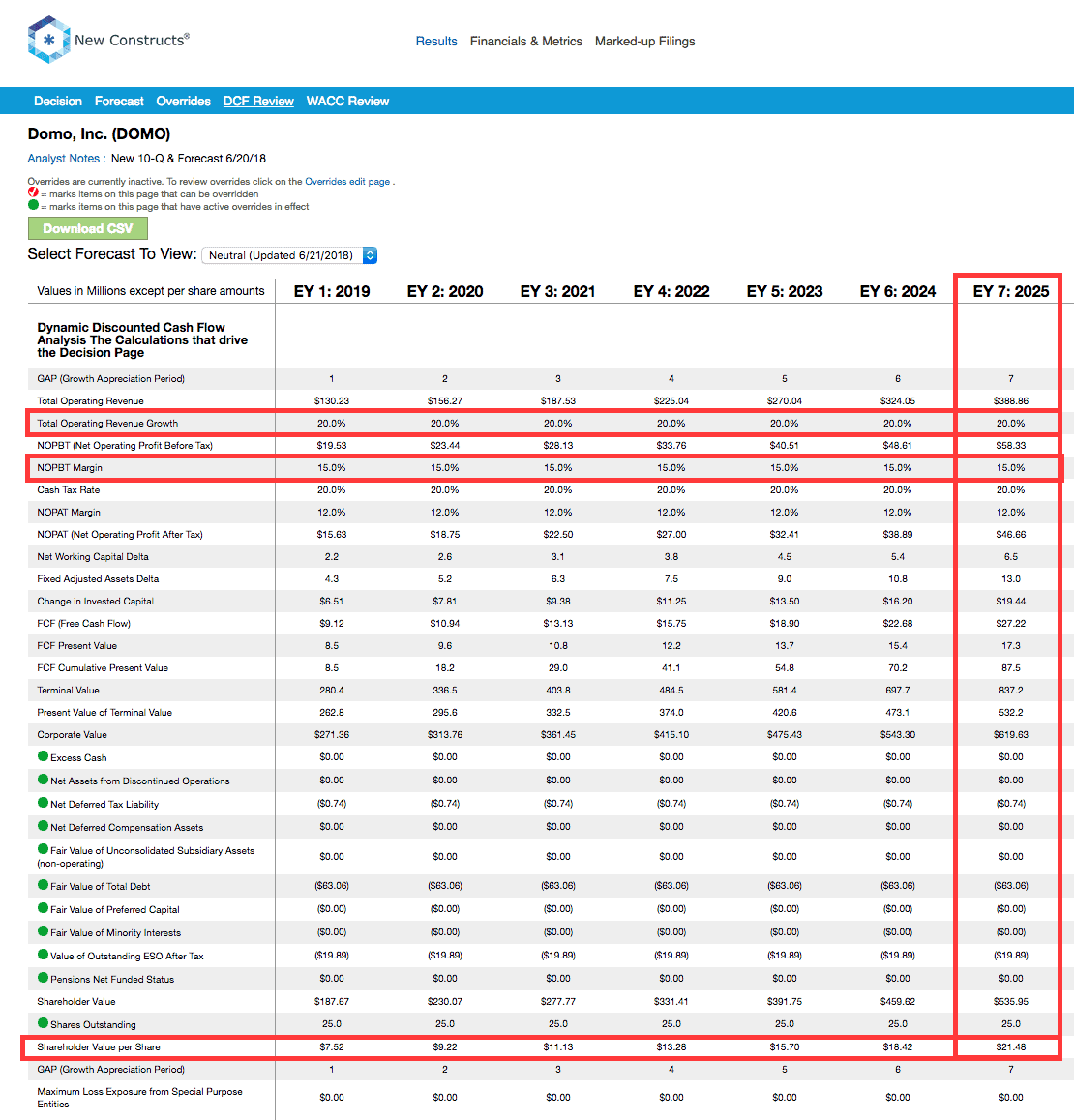Click the Domo, Inc. (DOMO) heading
Viewport: 1074px width, 1120px height.
[100, 134]
